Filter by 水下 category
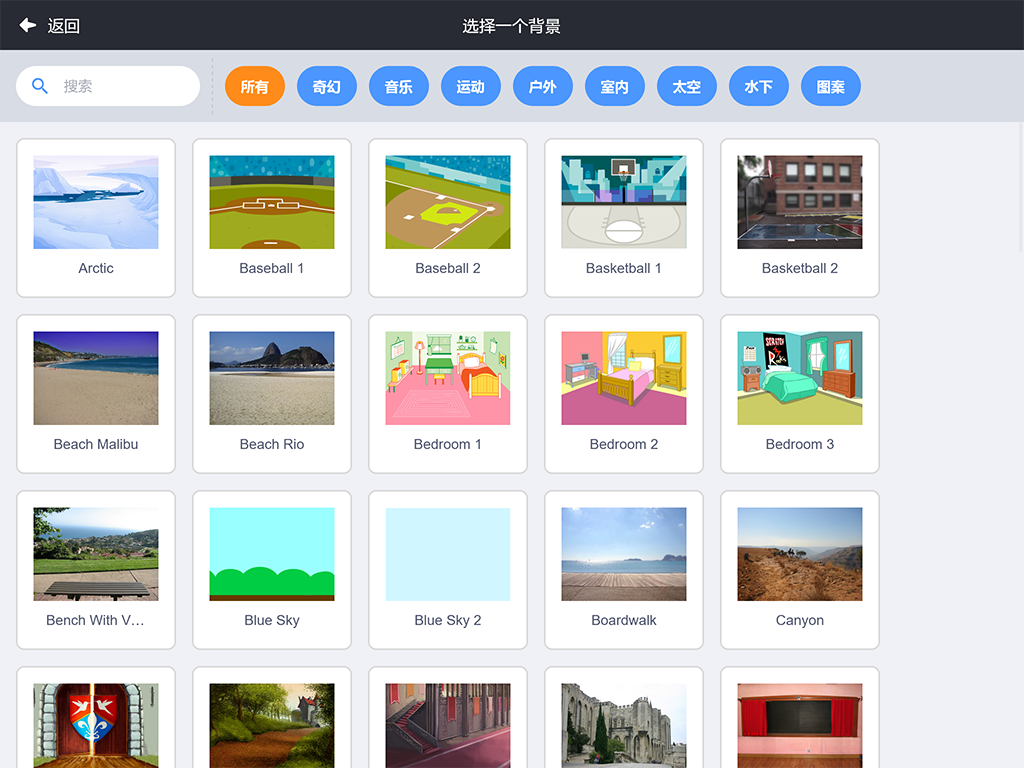 click(759, 87)
